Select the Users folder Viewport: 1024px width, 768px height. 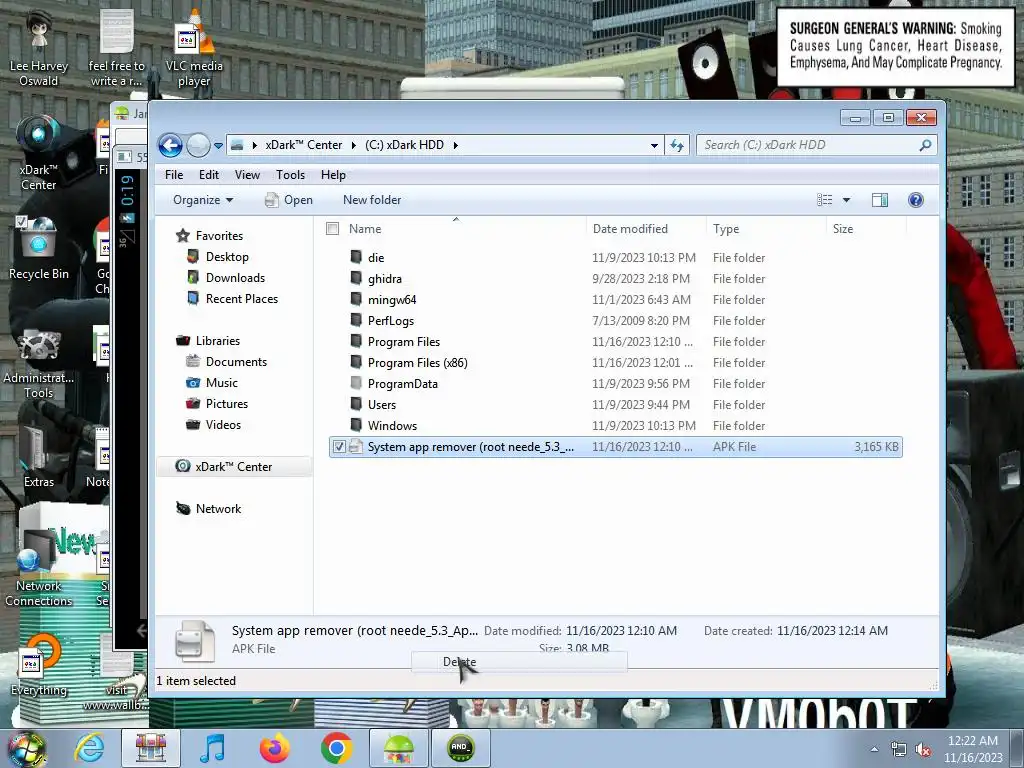381,405
